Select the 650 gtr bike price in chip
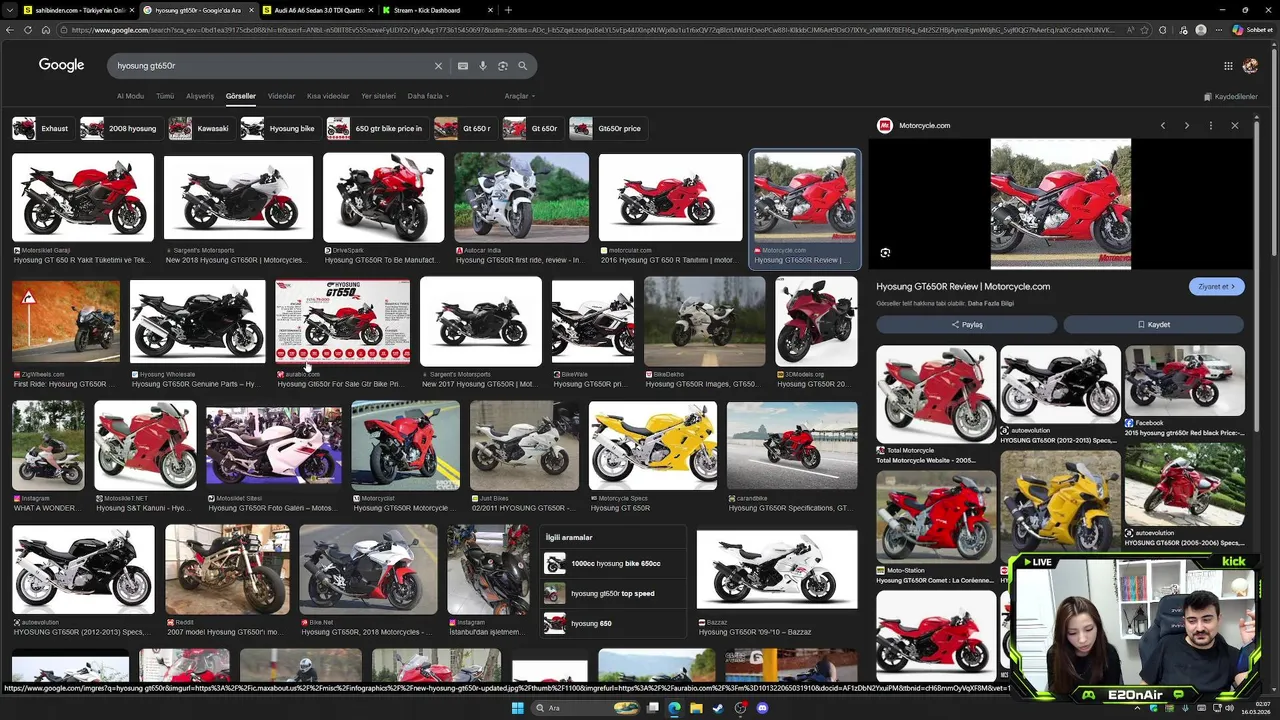This screenshot has height=720, width=1280. (376, 128)
